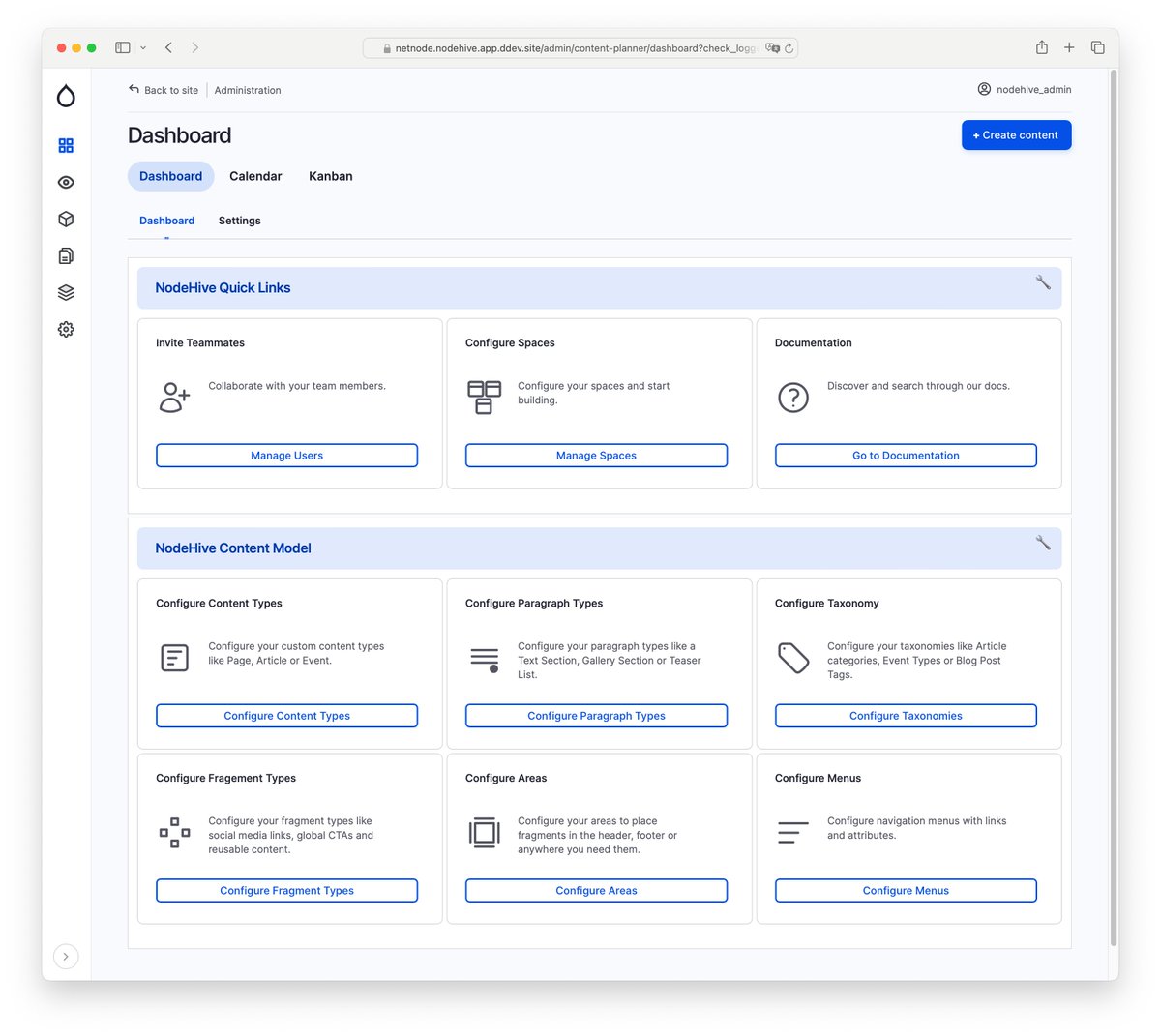Click the Invite Teammates user-plus icon
This screenshot has height=1036, width=1161.
click(x=174, y=397)
